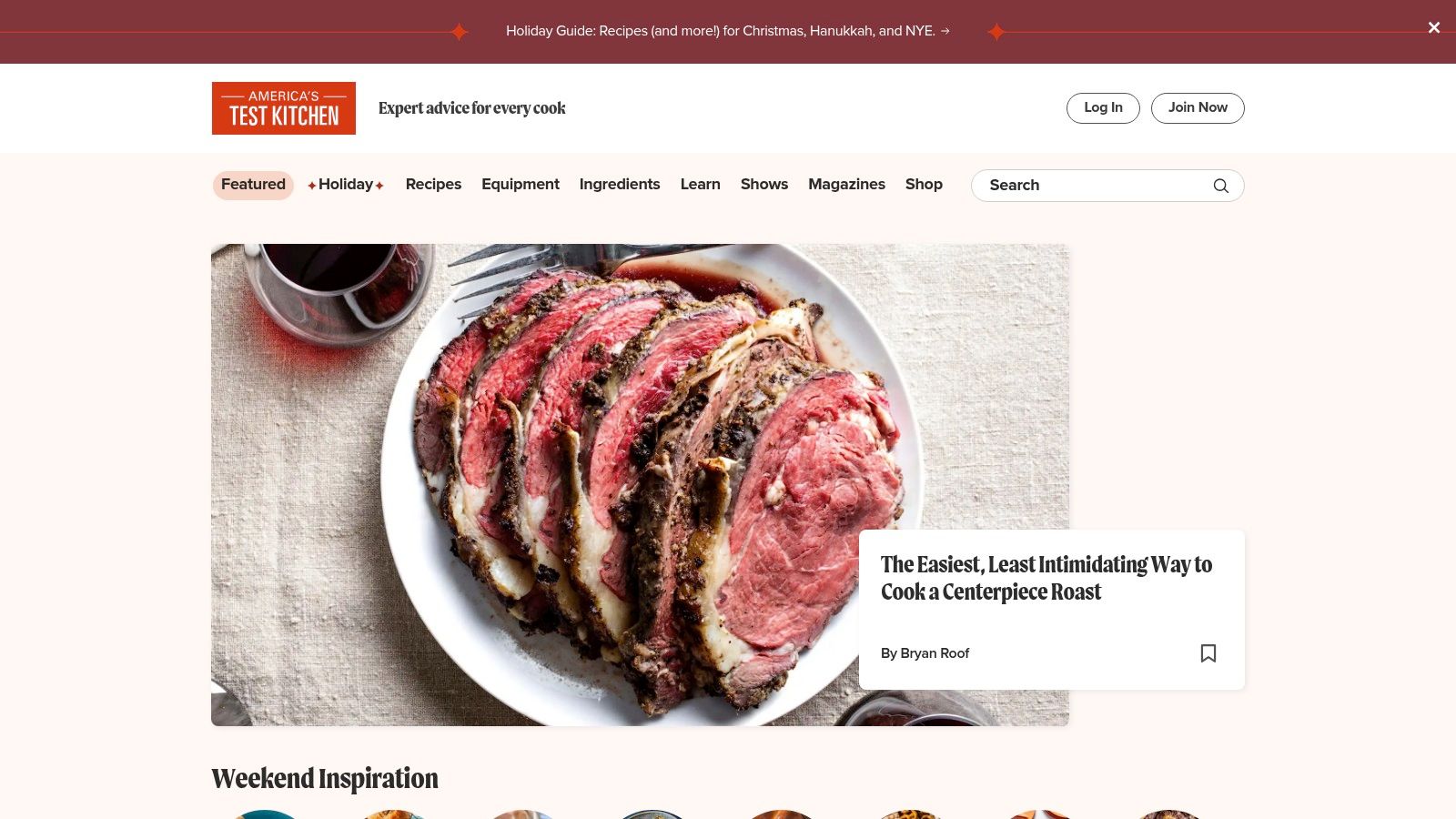1456x819 pixels.
Task: Open the America's Test Kitchen logo
Action: tap(284, 108)
